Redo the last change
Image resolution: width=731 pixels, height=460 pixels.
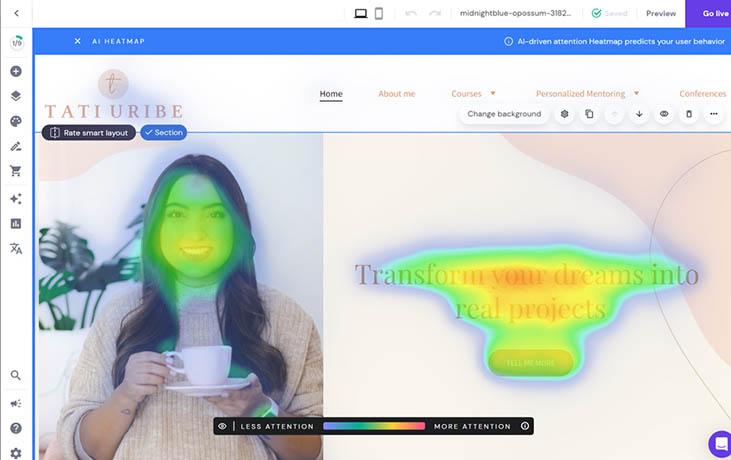pos(435,14)
